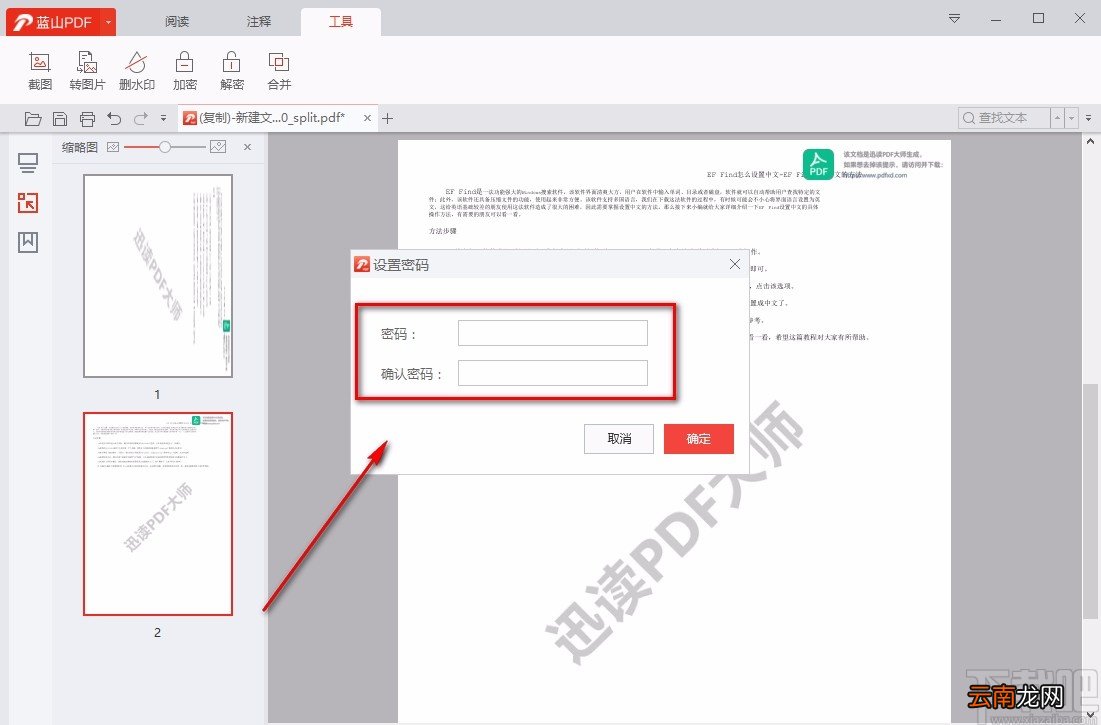The image size is (1101, 725).
Task: Click the 查找文本 search box
Action: pos(1004,118)
